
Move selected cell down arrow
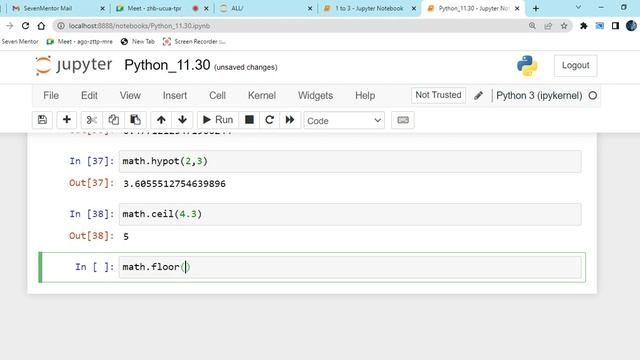pyautogui.click(x=182, y=120)
